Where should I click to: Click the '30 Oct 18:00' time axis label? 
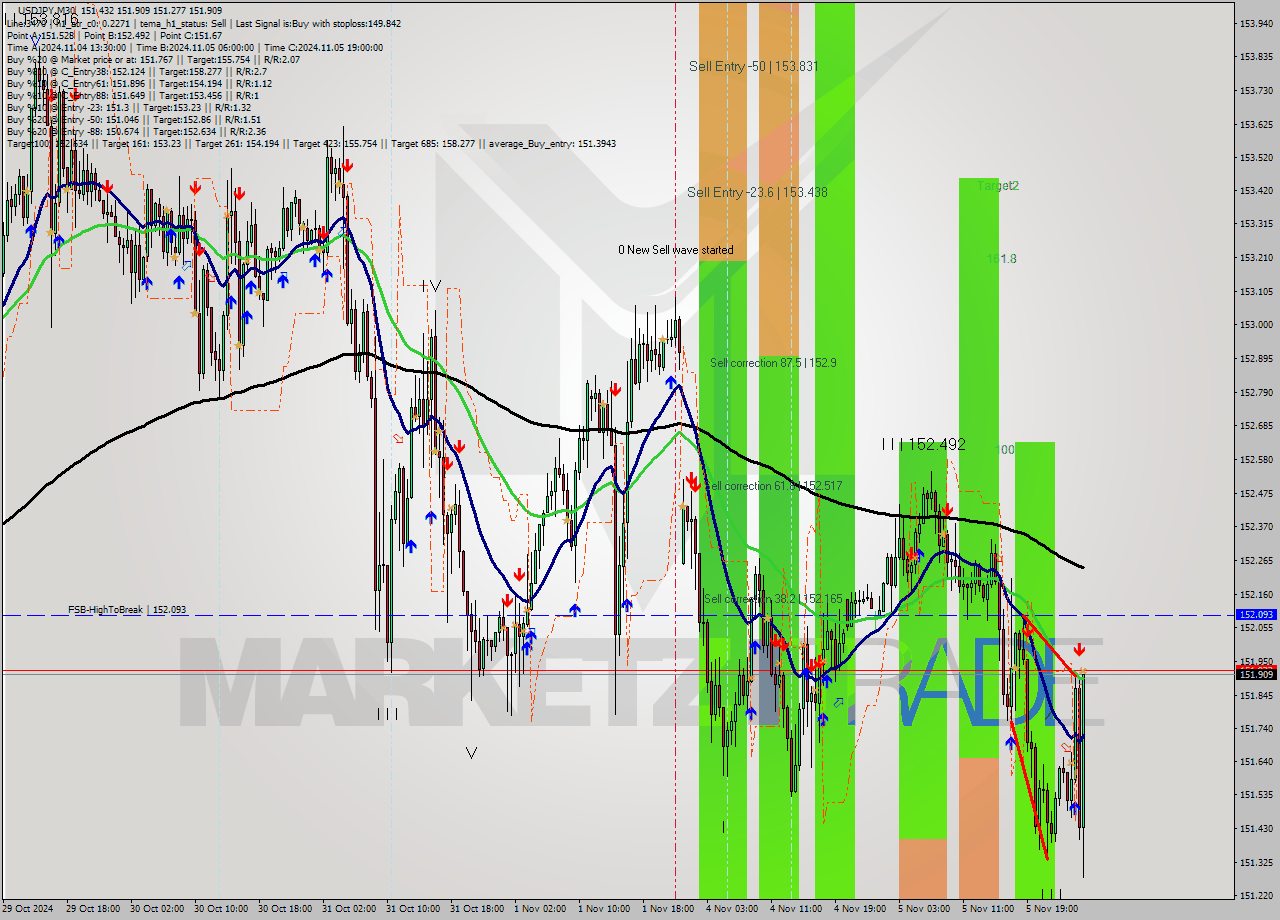click(284, 909)
